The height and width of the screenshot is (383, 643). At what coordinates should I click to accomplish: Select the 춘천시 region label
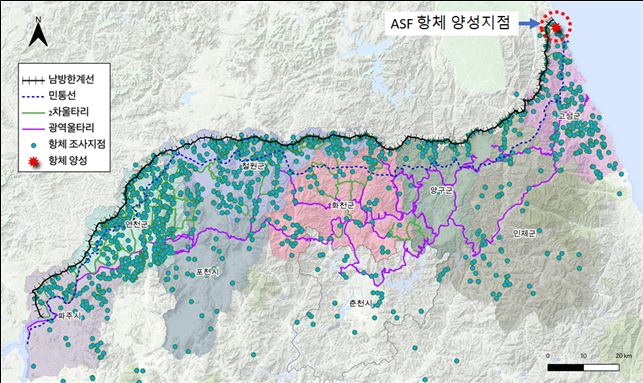coord(360,303)
